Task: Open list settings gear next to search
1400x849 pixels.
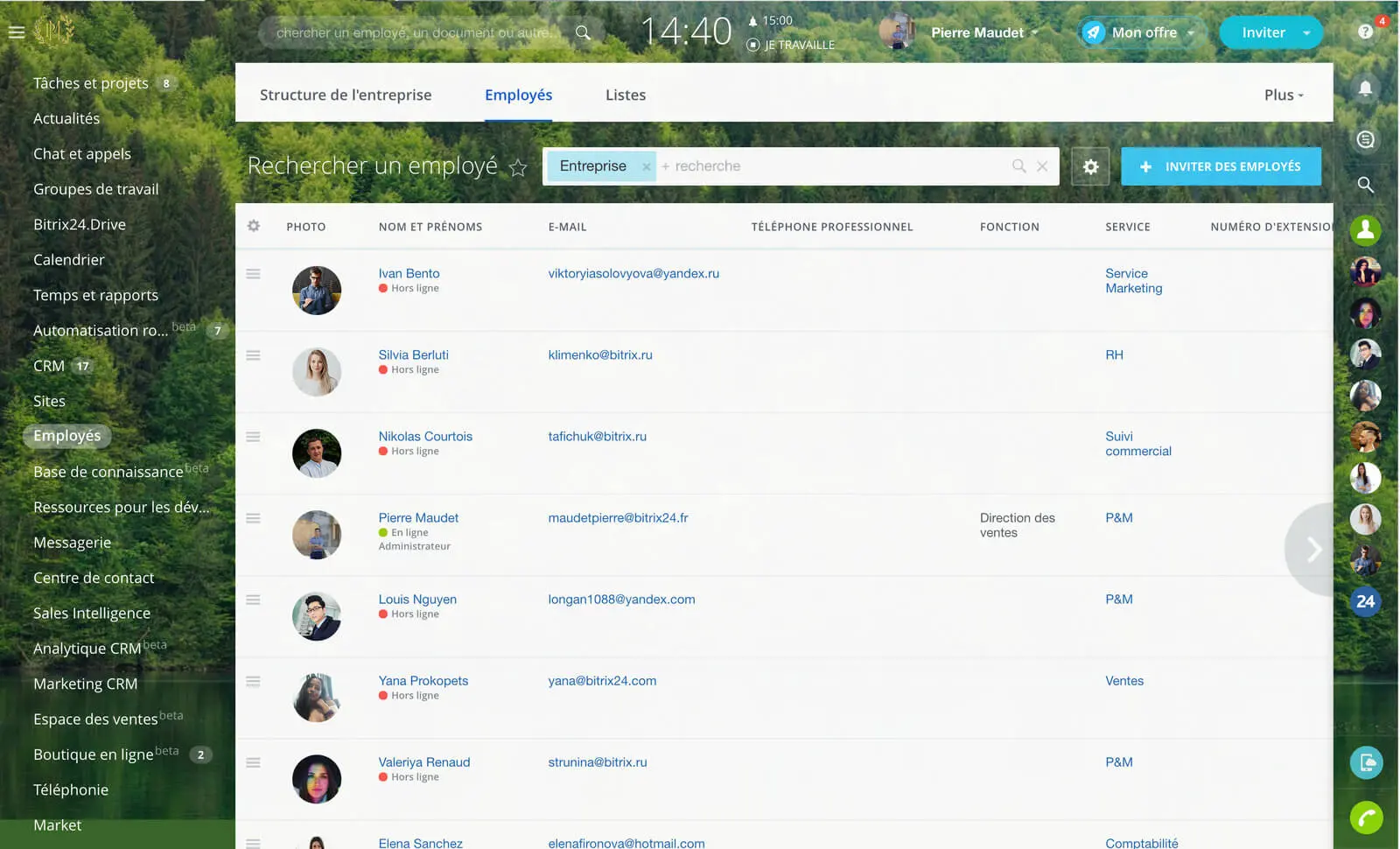Action: tap(1090, 166)
